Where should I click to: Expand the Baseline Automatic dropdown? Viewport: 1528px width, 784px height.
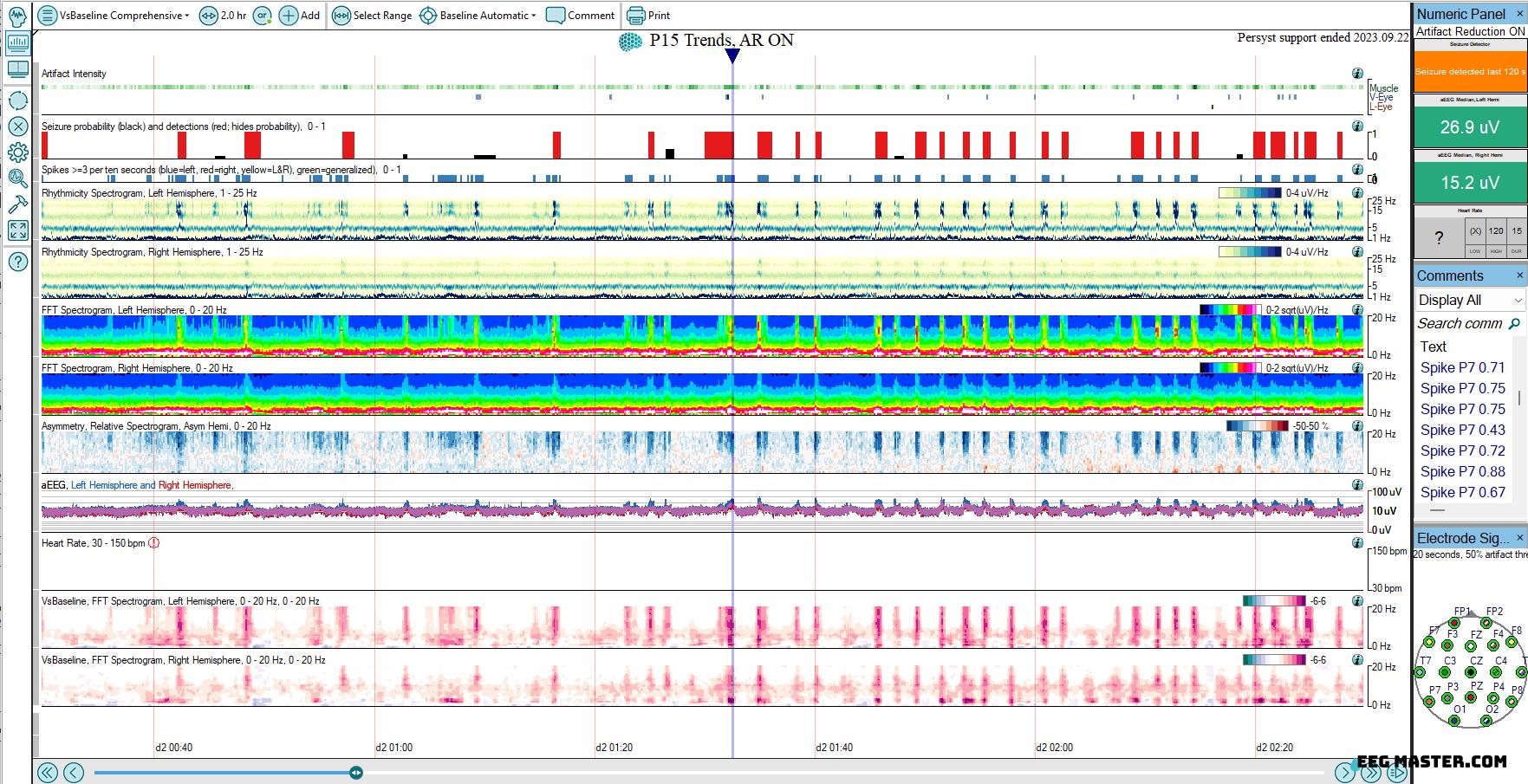(x=478, y=16)
